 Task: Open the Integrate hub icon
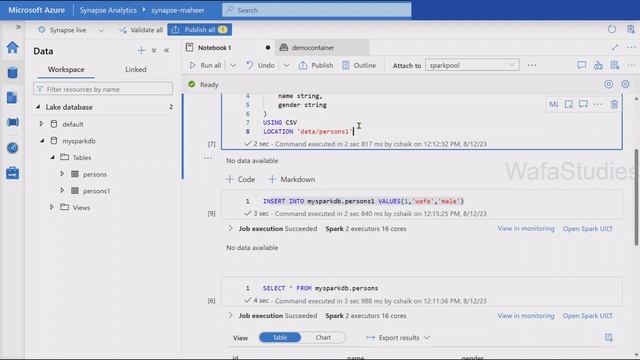(x=12, y=122)
